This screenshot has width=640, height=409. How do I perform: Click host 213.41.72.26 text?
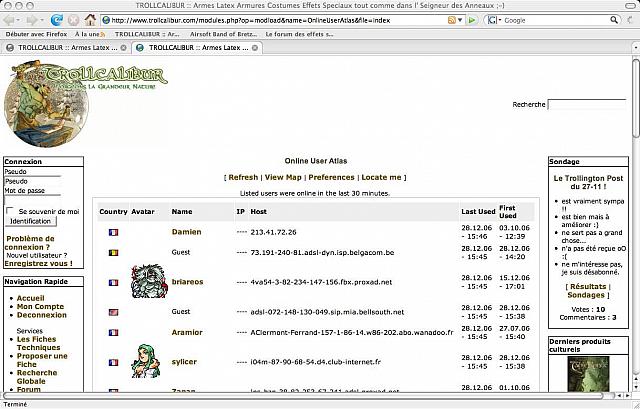pos(273,232)
